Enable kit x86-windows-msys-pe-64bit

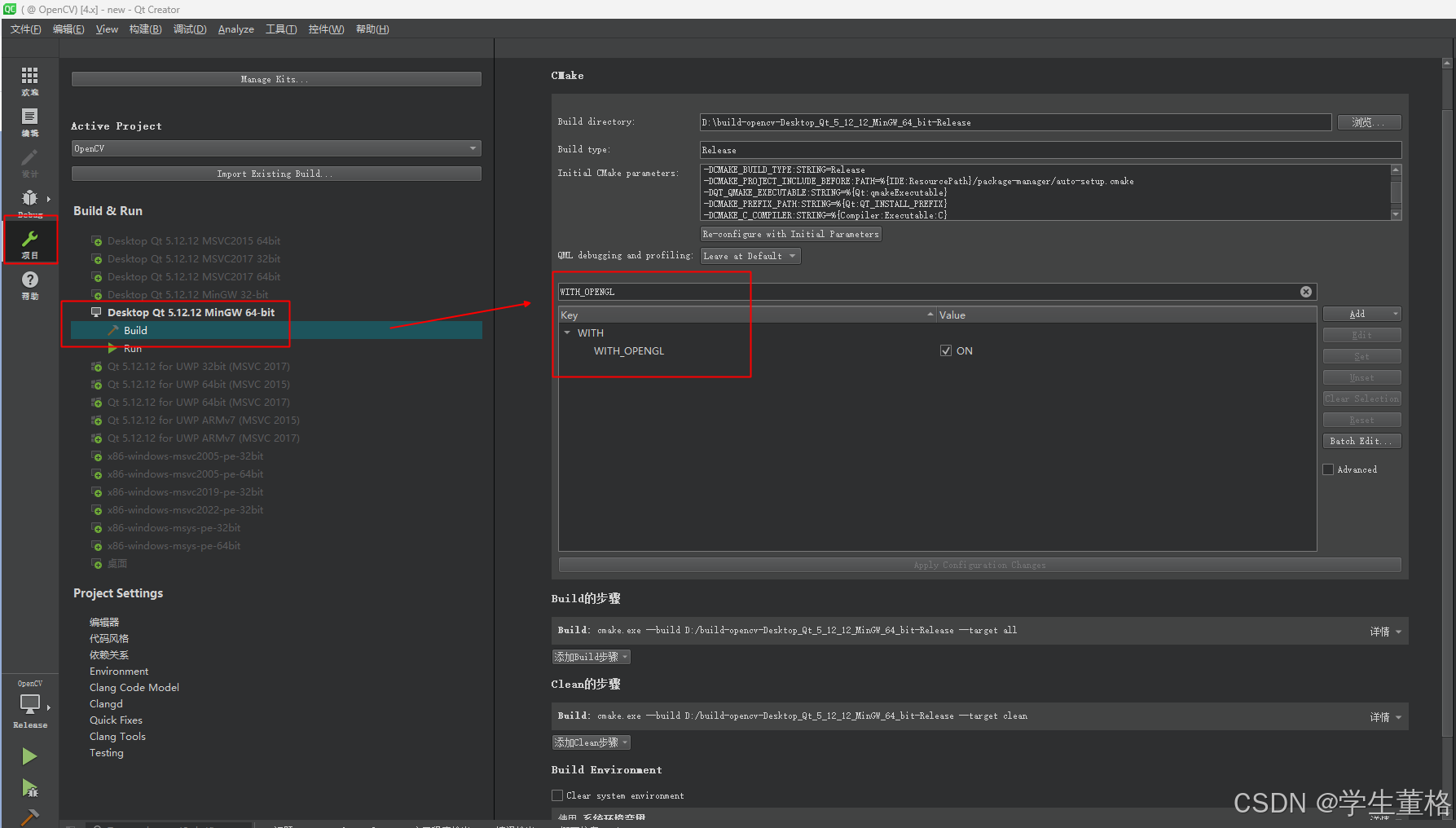[x=174, y=546]
